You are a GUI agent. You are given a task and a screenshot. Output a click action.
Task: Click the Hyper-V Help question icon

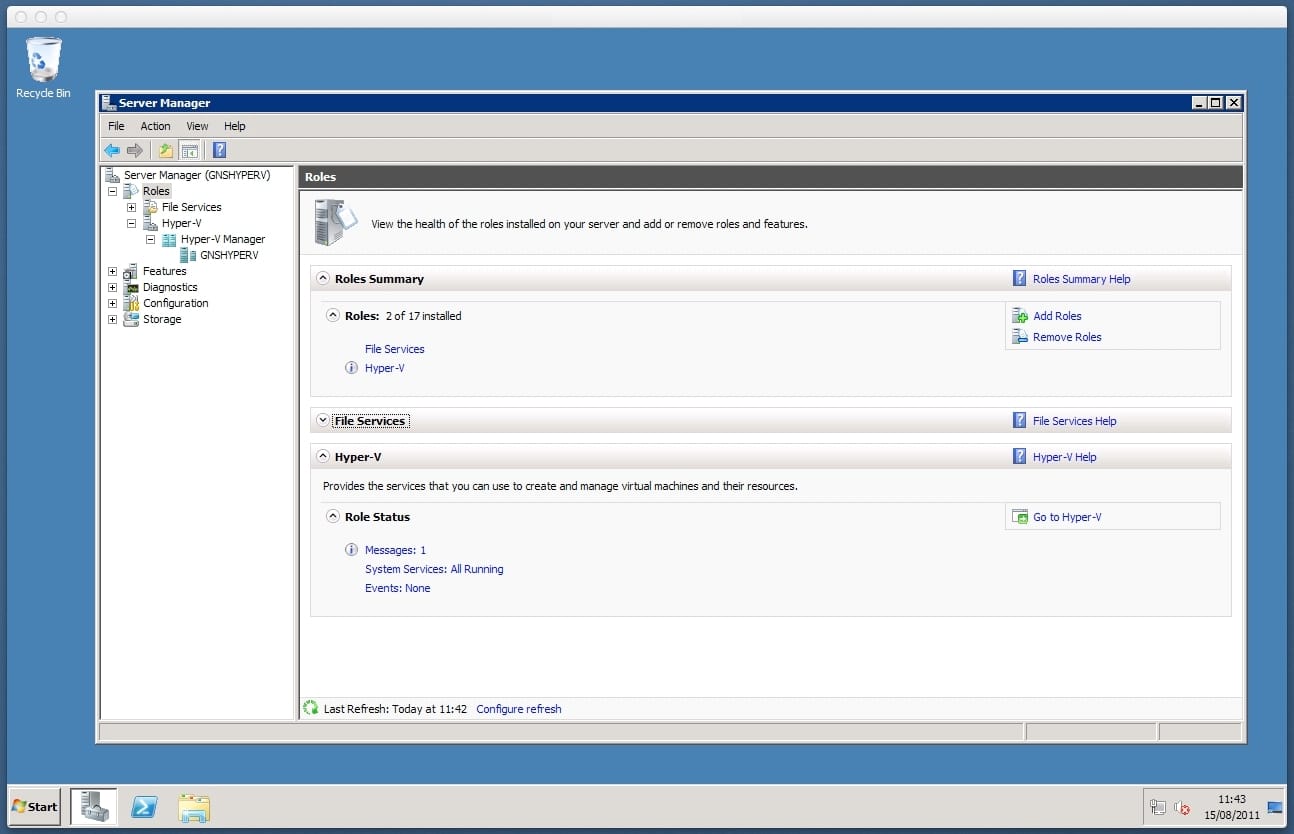pyautogui.click(x=1019, y=457)
